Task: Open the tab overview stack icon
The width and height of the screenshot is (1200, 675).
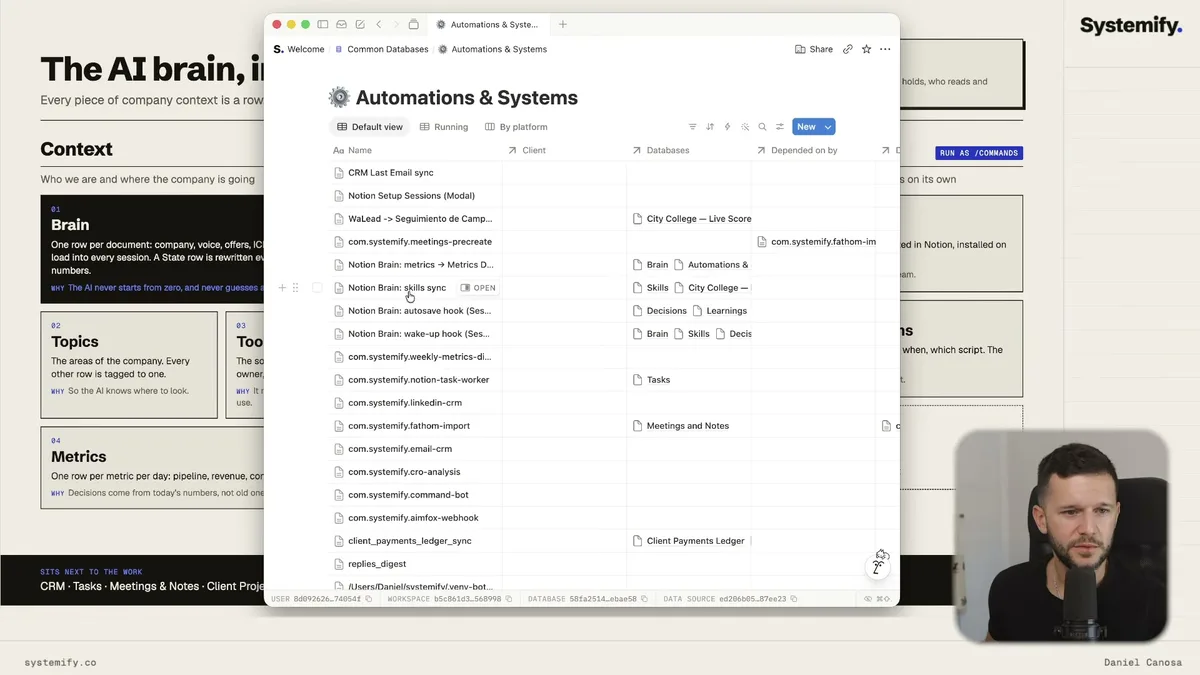Action: (x=414, y=24)
